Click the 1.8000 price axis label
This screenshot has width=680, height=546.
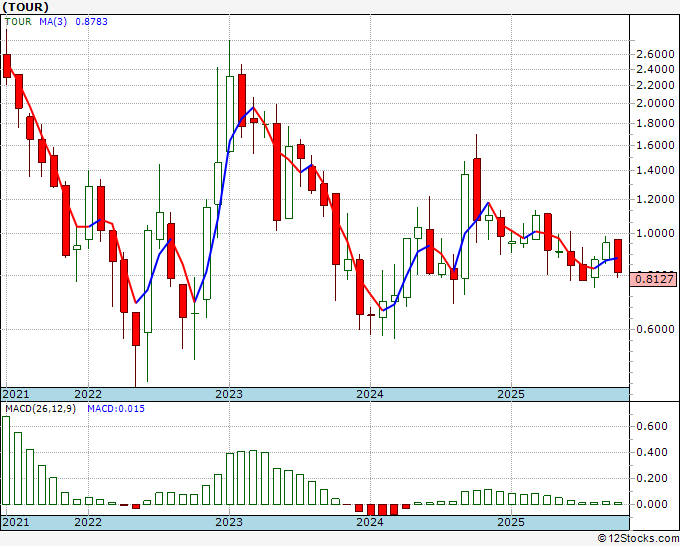pos(655,123)
